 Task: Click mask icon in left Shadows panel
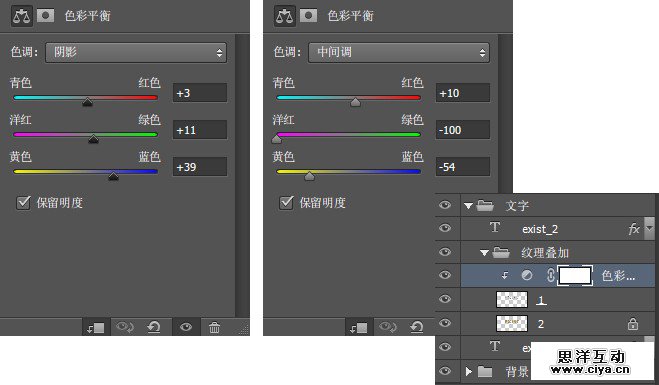point(45,16)
